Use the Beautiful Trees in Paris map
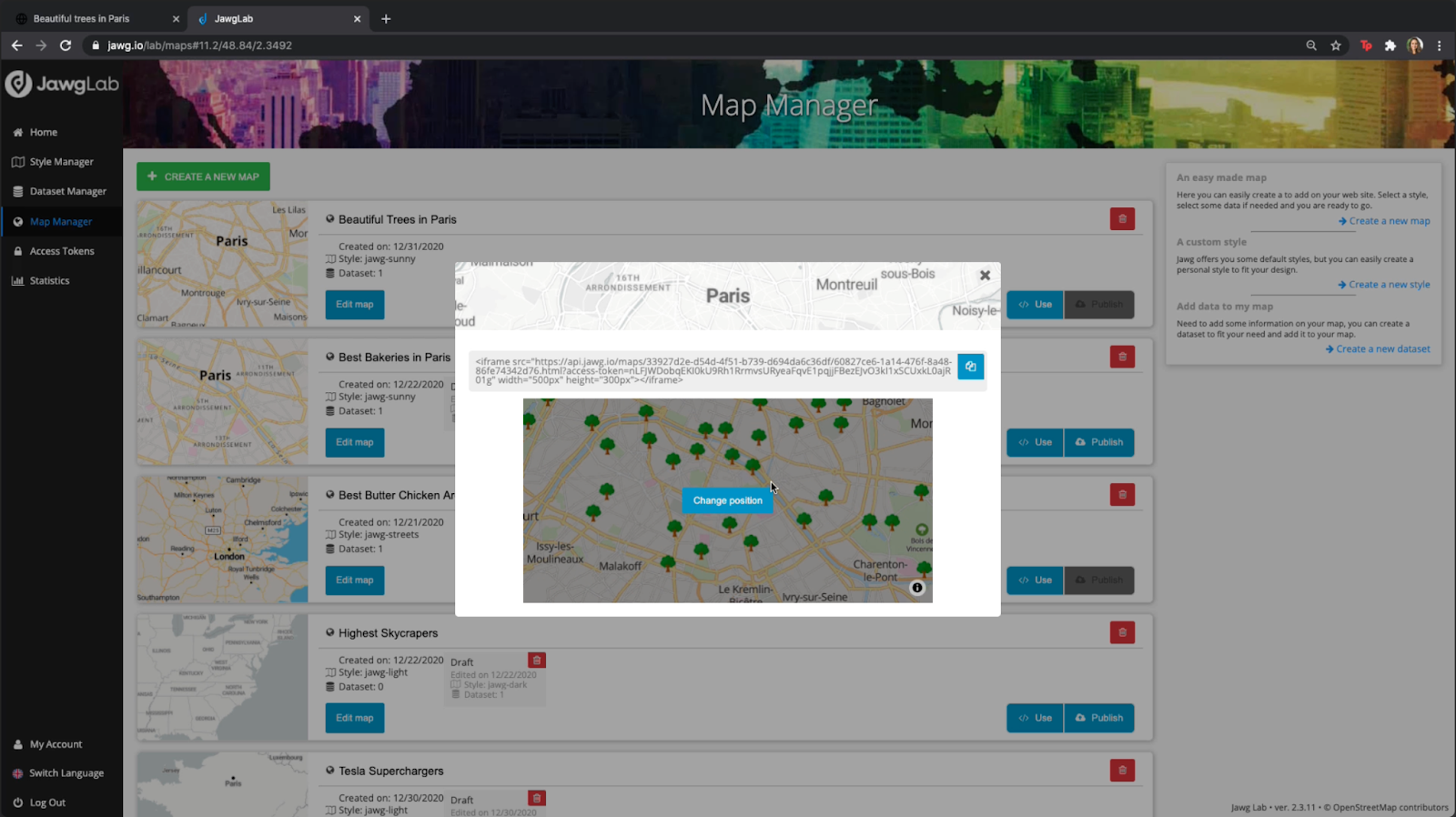Viewport: 1456px width, 817px height. tap(1035, 305)
